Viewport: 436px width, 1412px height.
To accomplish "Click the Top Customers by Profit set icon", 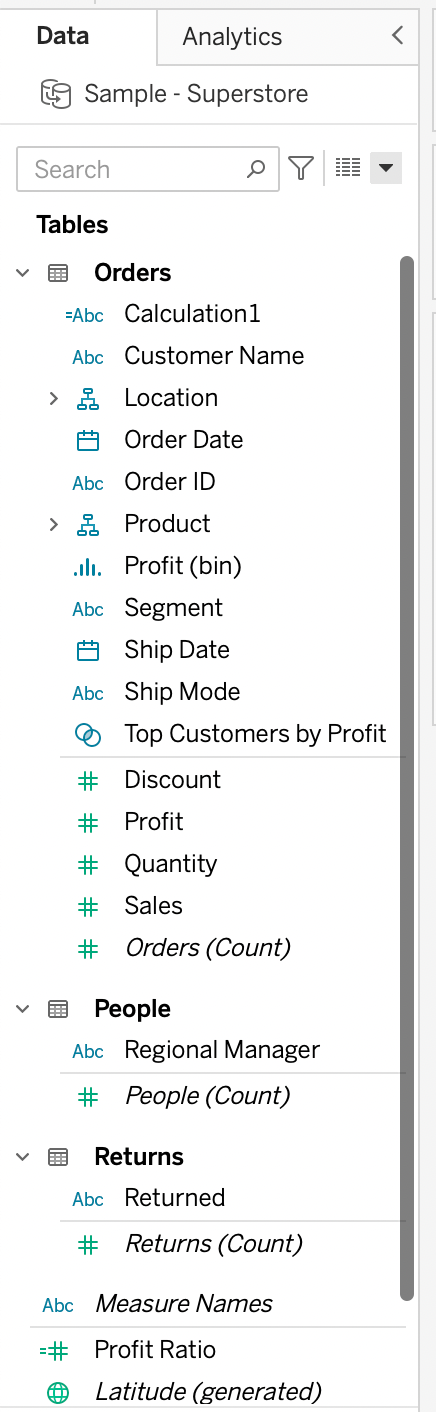I will (x=88, y=735).
